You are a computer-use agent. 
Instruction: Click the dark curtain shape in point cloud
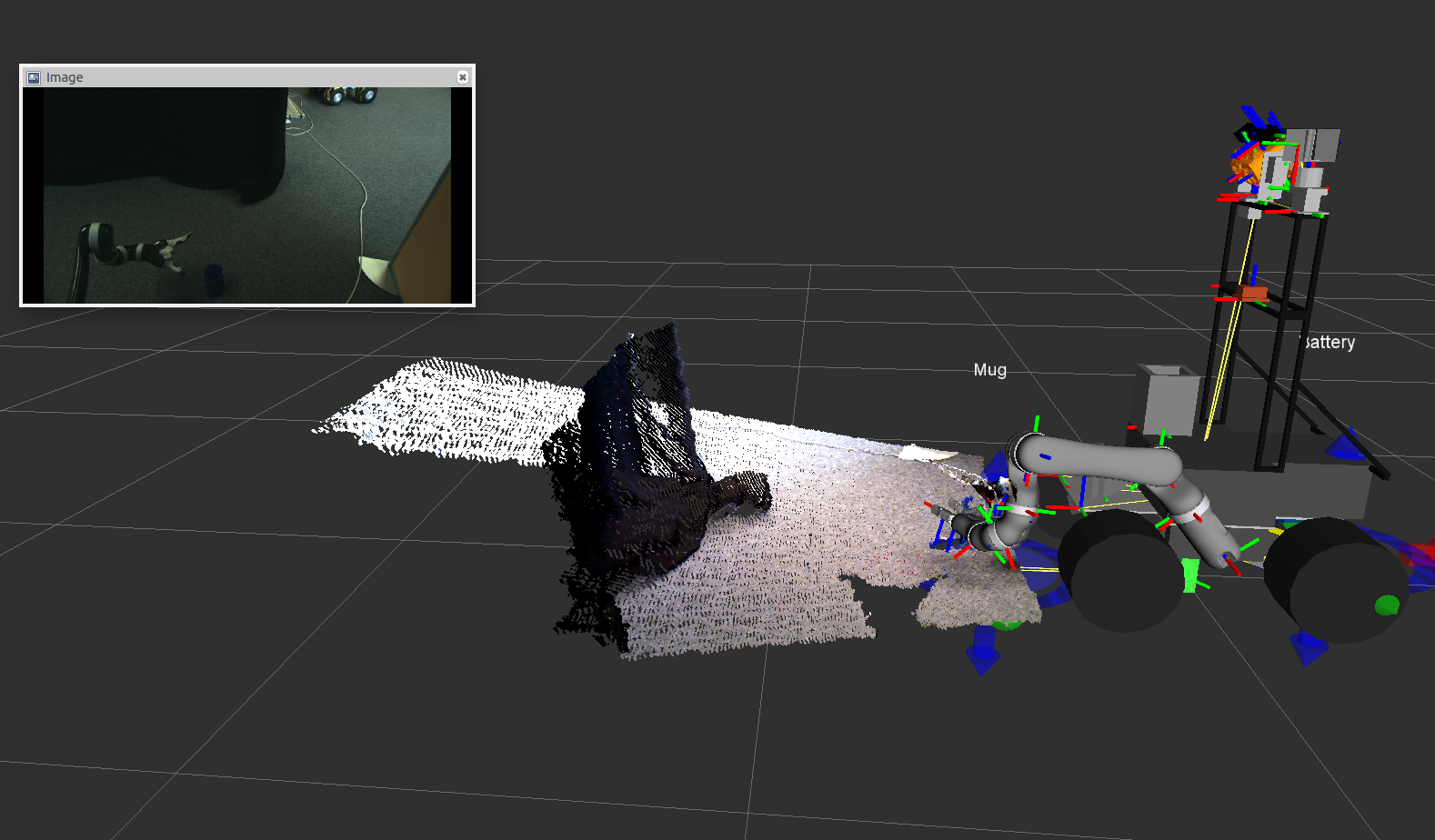tap(637, 455)
